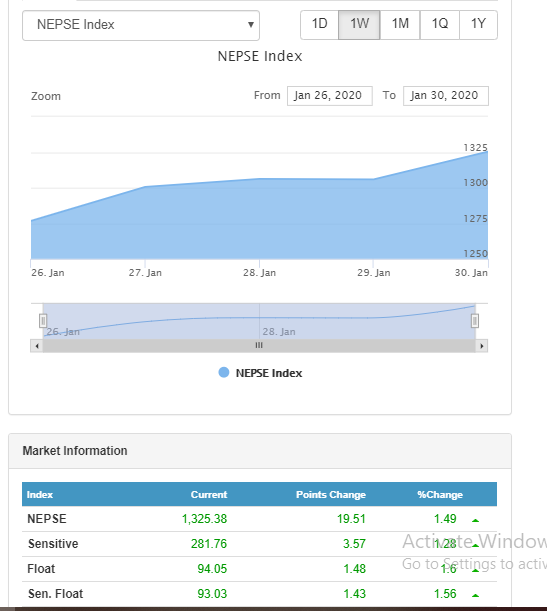Switch chart to 1Y range
Viewport: 547px width, 611px height.
(x=478, y=25)
